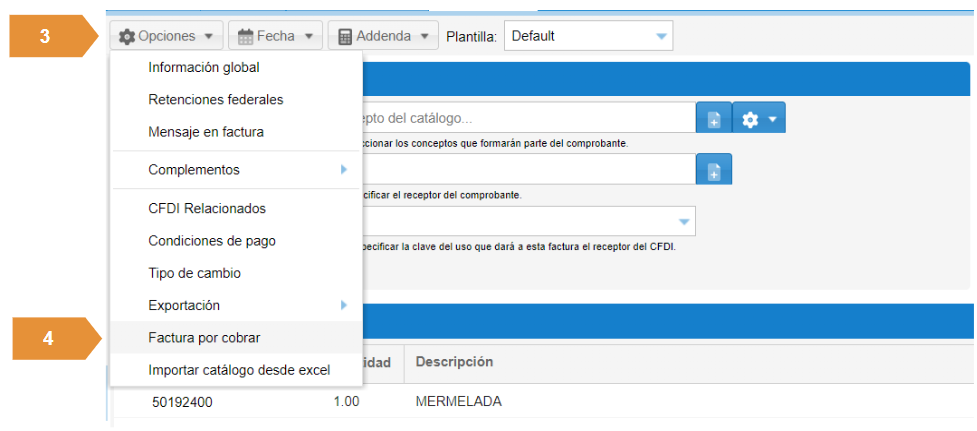This screenshot has width=977, height=431.
Task: Click the add concept icon beside catalog search
Action: click(714, 119)
